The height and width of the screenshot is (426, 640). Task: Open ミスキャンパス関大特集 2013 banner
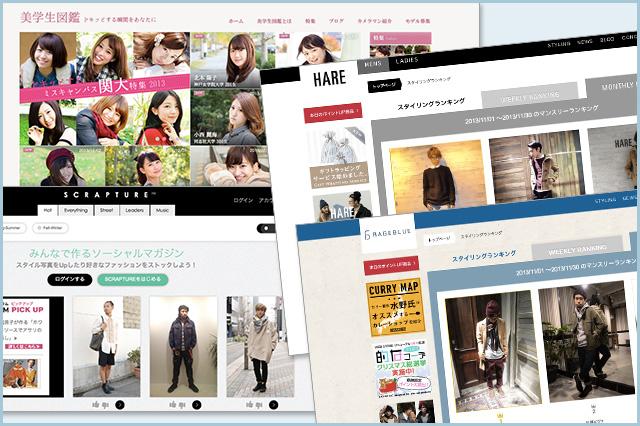104,89
